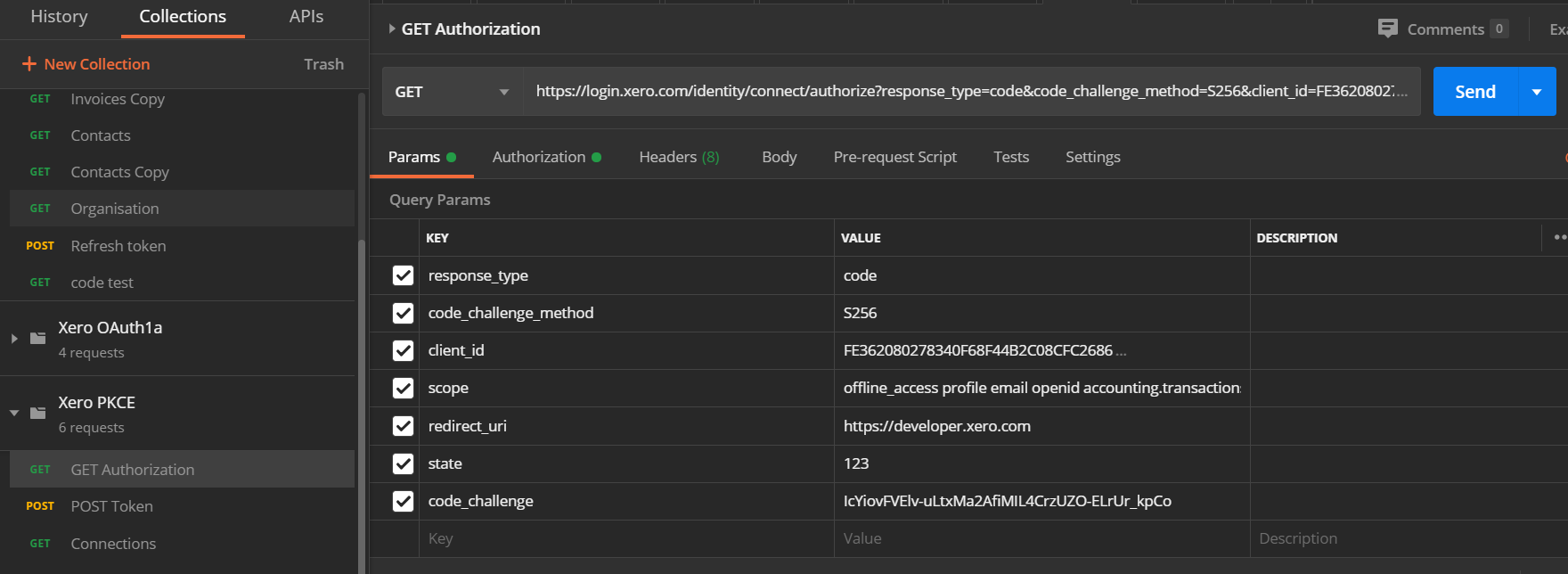Image resolution: width=1568 pixels, height=574 pixels.
Task: Click the client_id key cell
Action: (626, 350)
